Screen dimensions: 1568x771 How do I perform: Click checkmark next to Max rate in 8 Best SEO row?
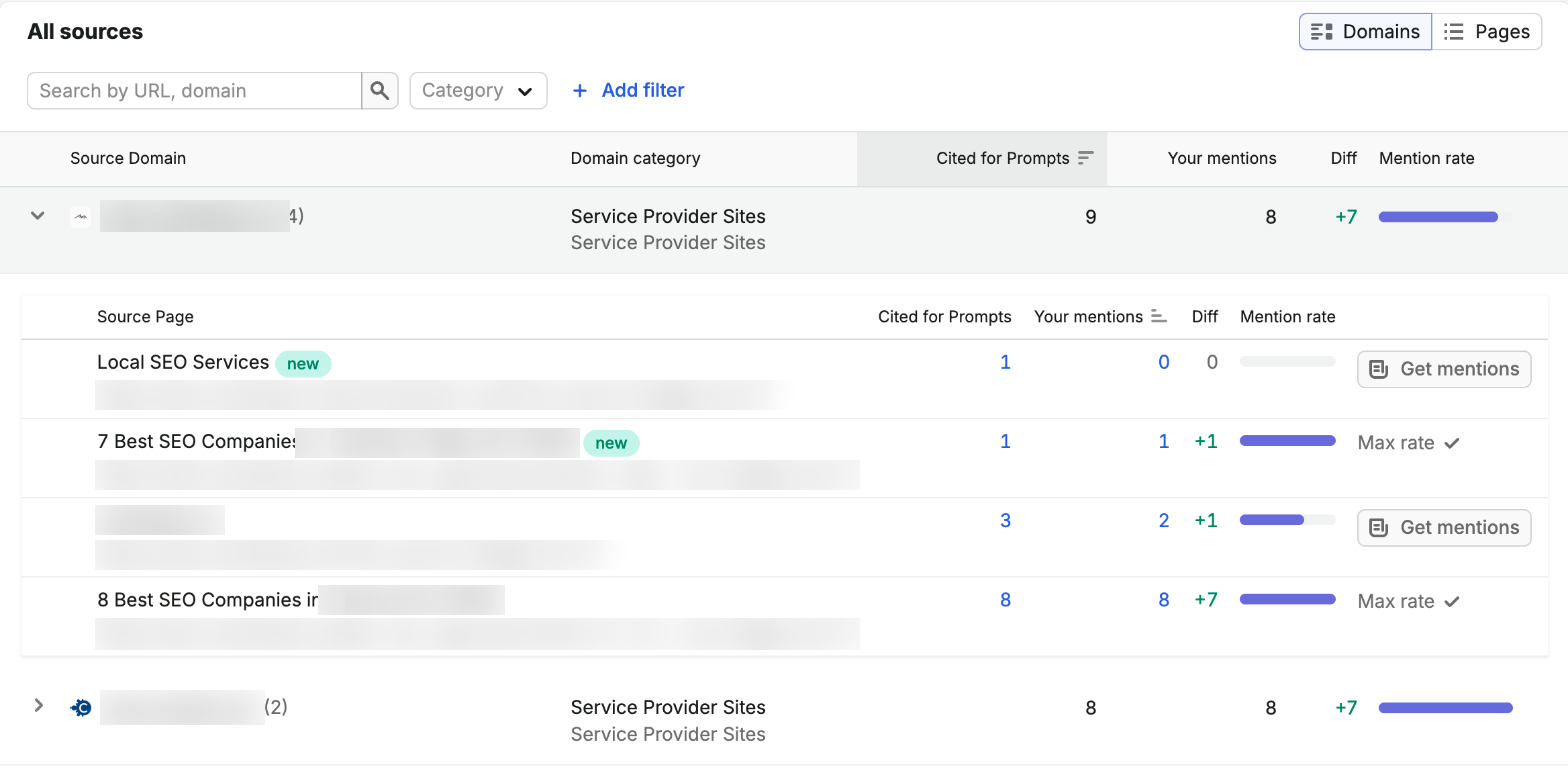point(1452,601)
